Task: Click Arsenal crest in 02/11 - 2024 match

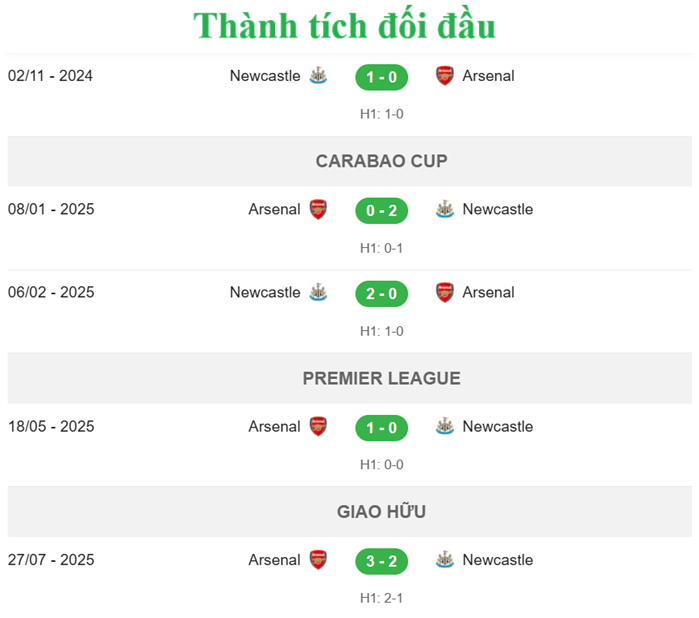Action: [445, 76]
